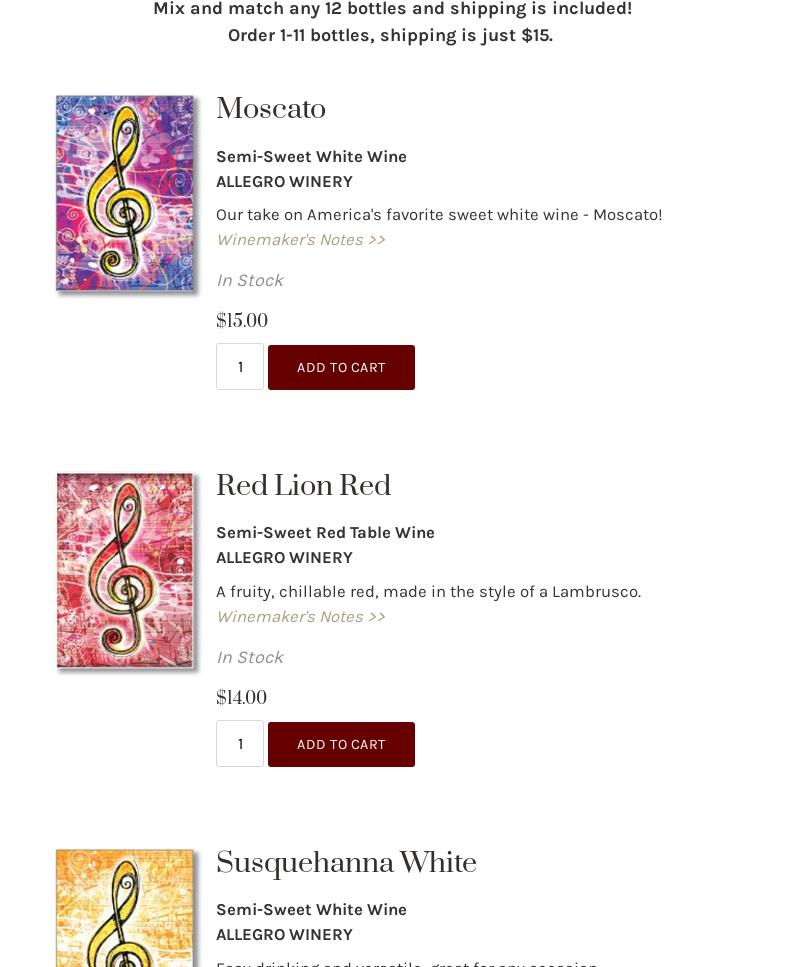785x967 pixels.
Task: Click In Stock below Red Lion Red
Action: (249, 657)
